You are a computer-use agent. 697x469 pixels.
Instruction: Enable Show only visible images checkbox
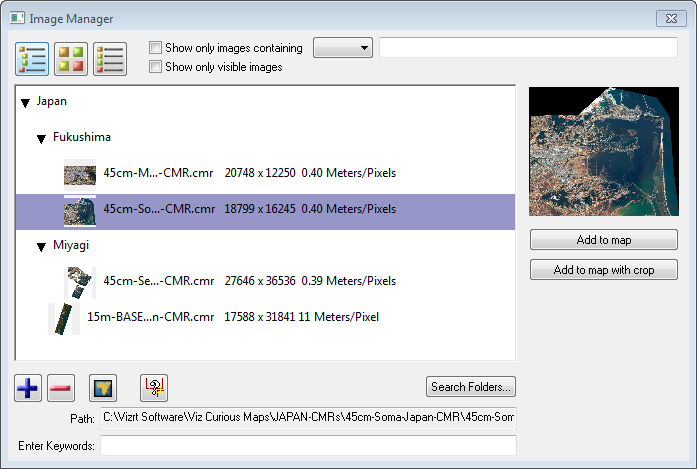tap(155, 67)
